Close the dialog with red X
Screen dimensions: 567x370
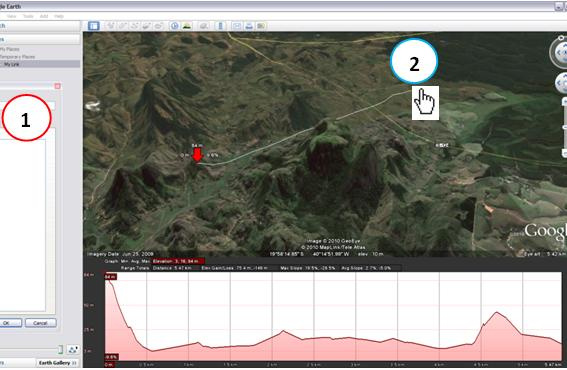point(57,86)
